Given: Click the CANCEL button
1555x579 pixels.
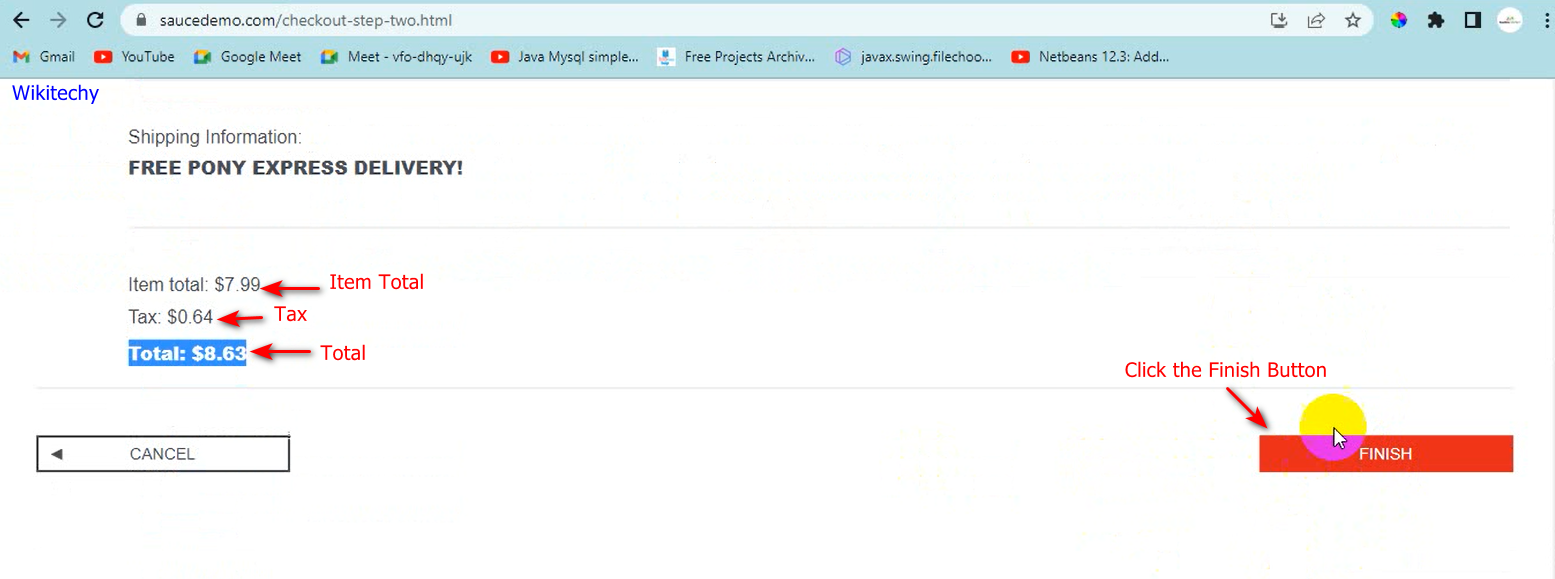Looking at the screenshot, I should tap(163, 454).
